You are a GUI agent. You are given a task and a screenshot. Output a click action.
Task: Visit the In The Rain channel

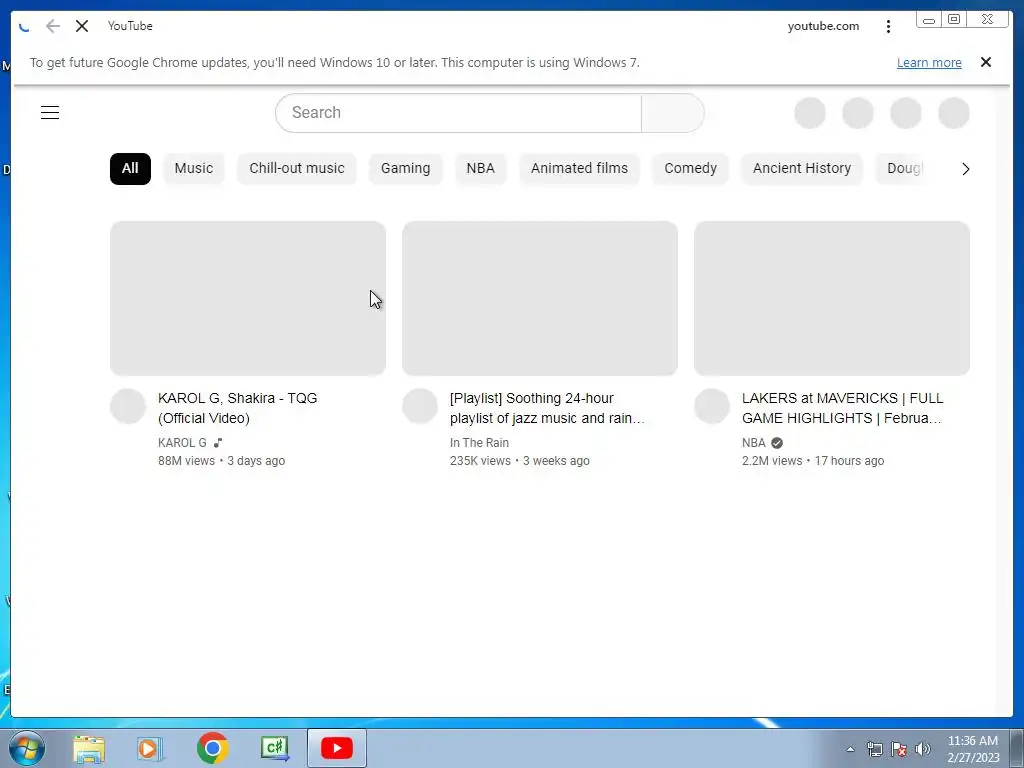pyautogui.click(x=479, y=443)
